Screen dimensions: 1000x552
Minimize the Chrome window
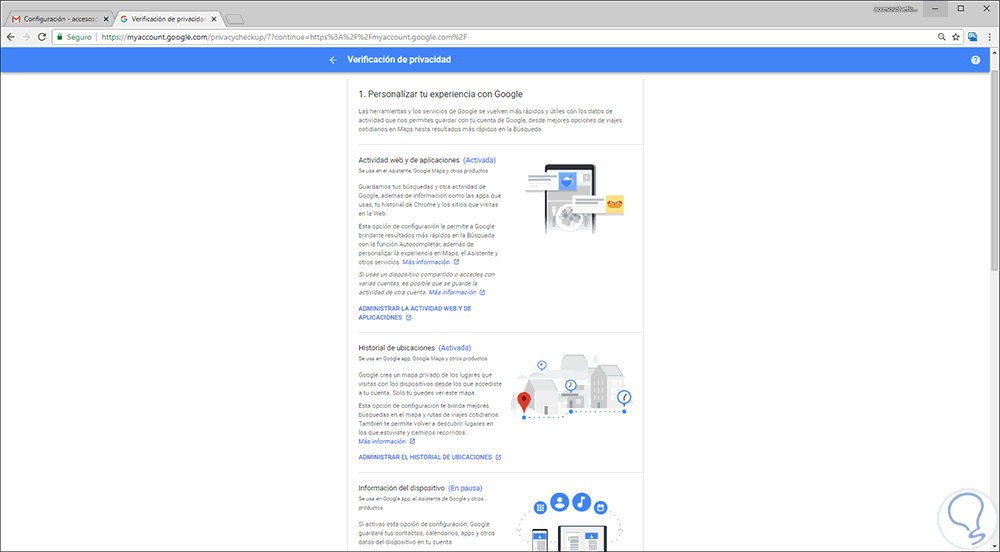coord(936,9)
